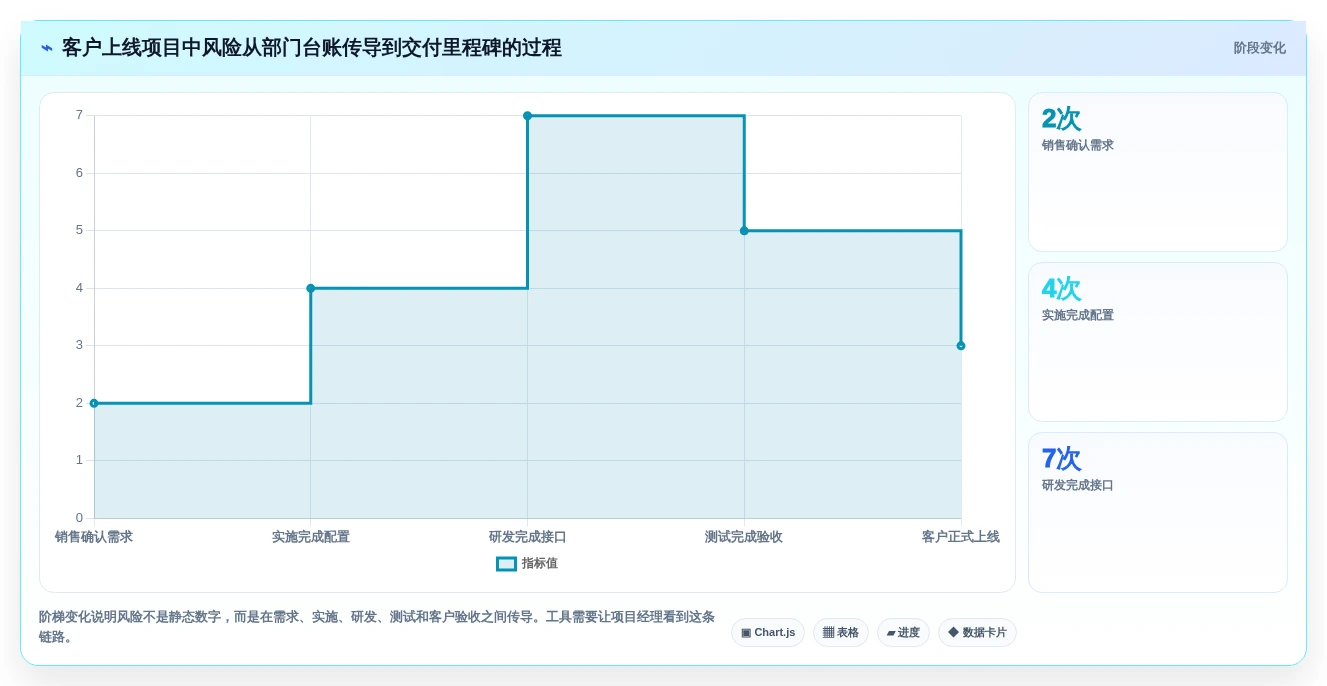1327x686 pixels.
Task: Open the 4次 实施完成配置 data card
Action: coord(1158,342)
